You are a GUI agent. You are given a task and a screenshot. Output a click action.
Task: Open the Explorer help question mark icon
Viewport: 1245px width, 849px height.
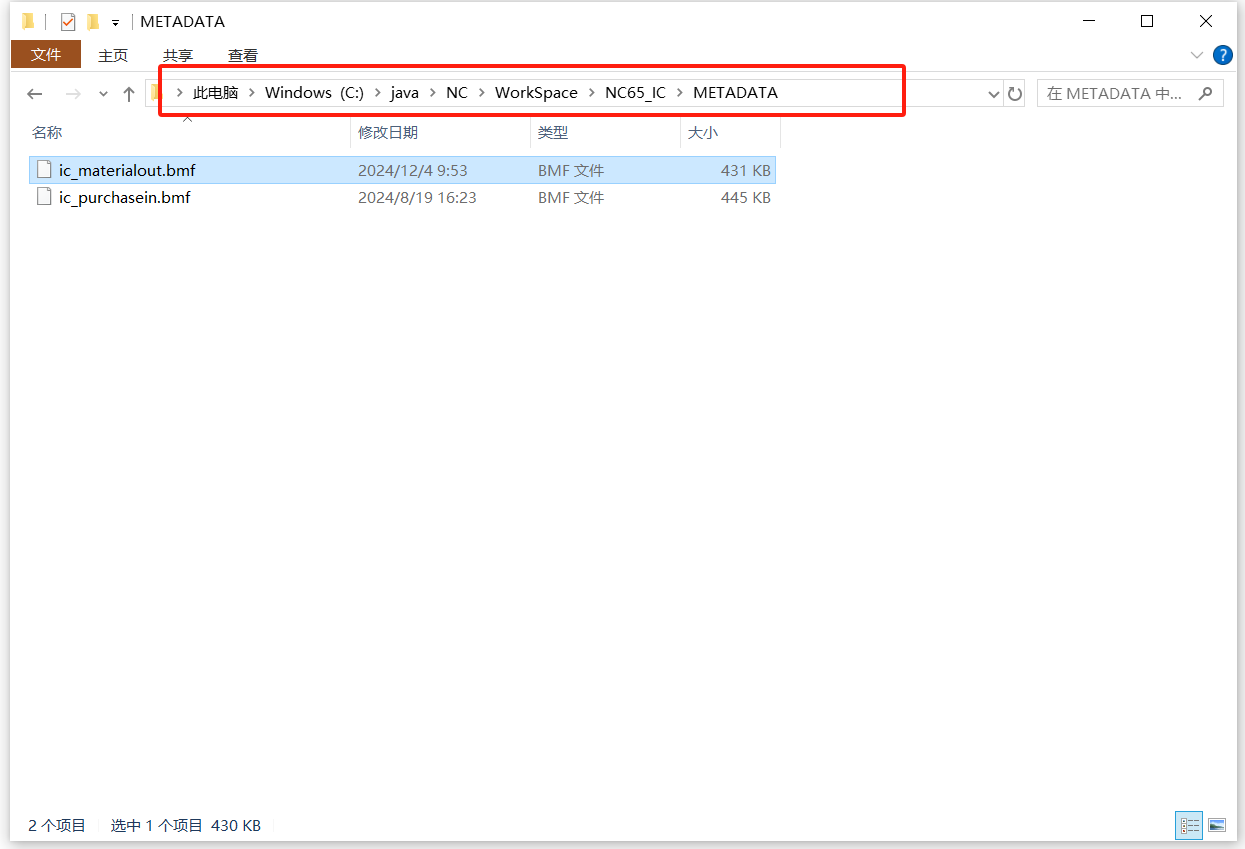pos(1222,55)
